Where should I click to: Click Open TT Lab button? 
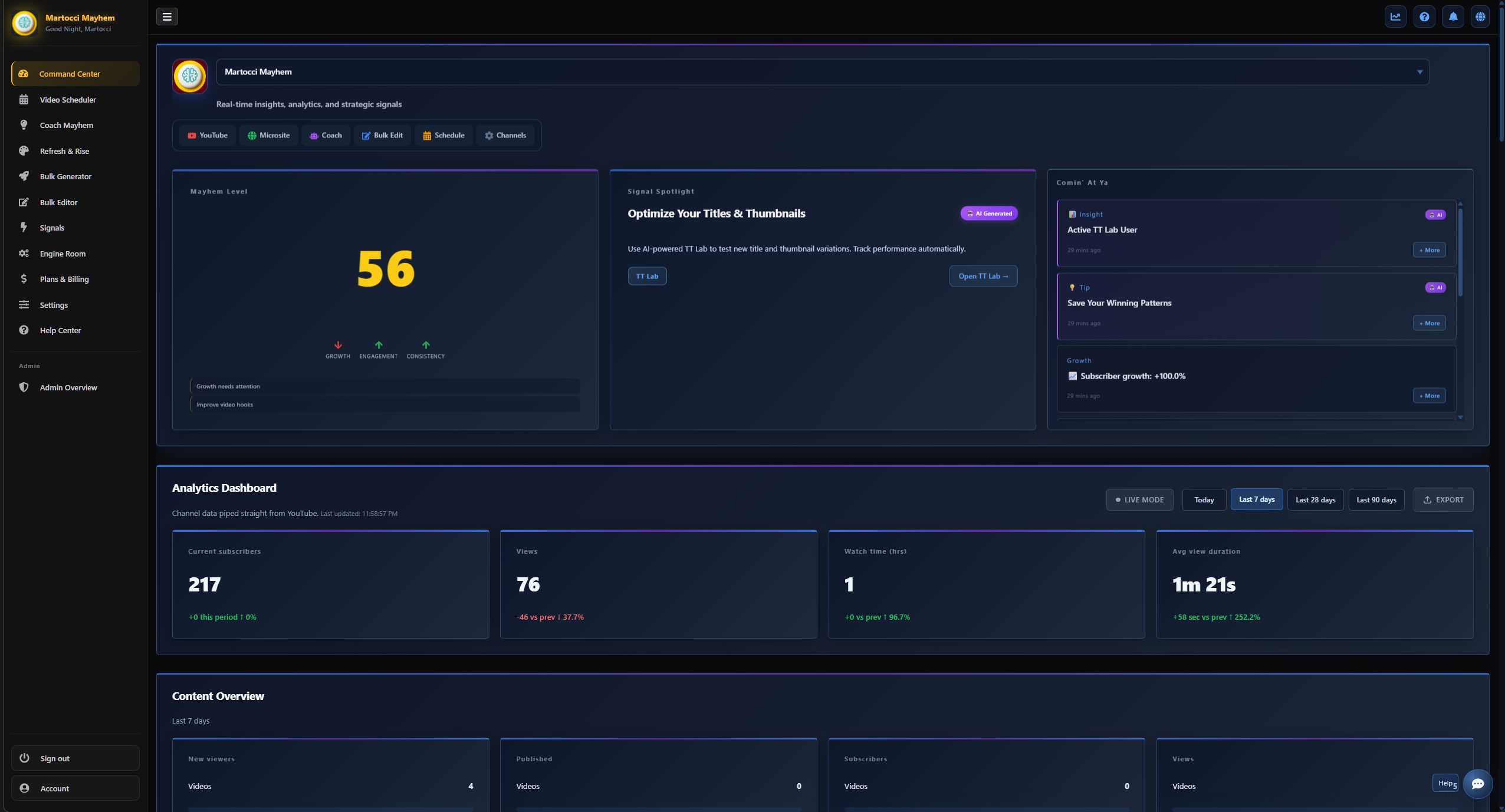[x=983, y=276]
